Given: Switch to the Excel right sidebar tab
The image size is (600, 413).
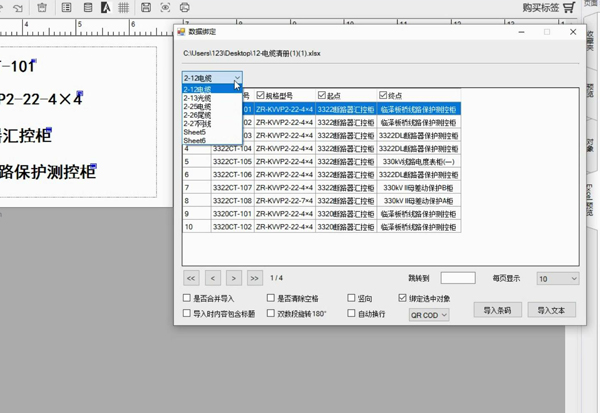Looking at the screenshot, I should tap(590, 195).
